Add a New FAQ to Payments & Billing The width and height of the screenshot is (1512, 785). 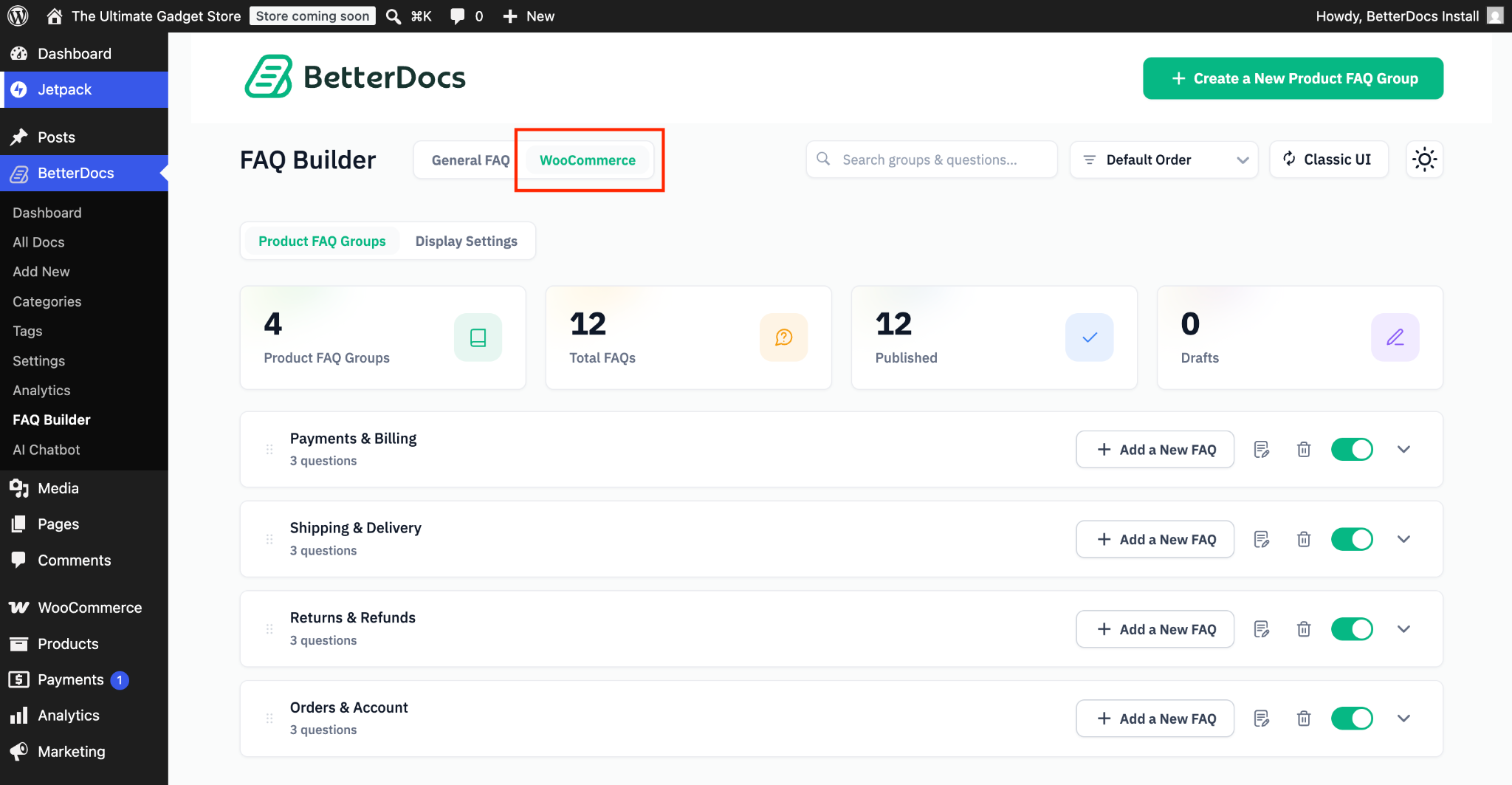[x=1155, y=449]
